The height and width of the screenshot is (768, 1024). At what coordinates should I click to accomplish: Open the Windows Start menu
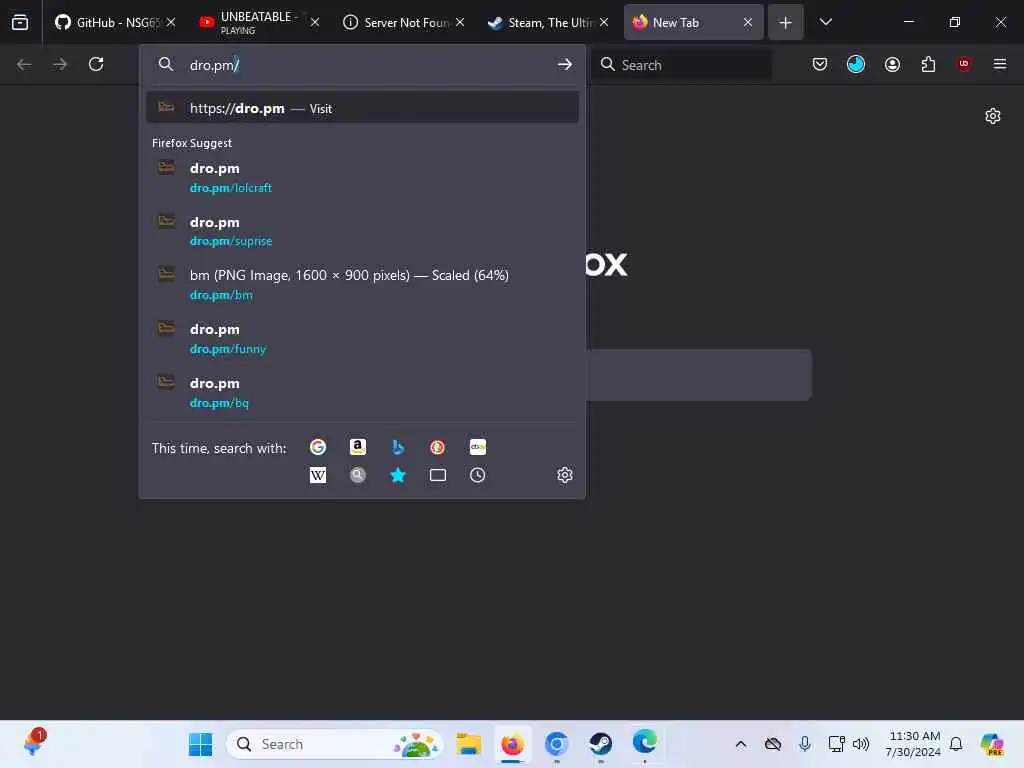200,744
